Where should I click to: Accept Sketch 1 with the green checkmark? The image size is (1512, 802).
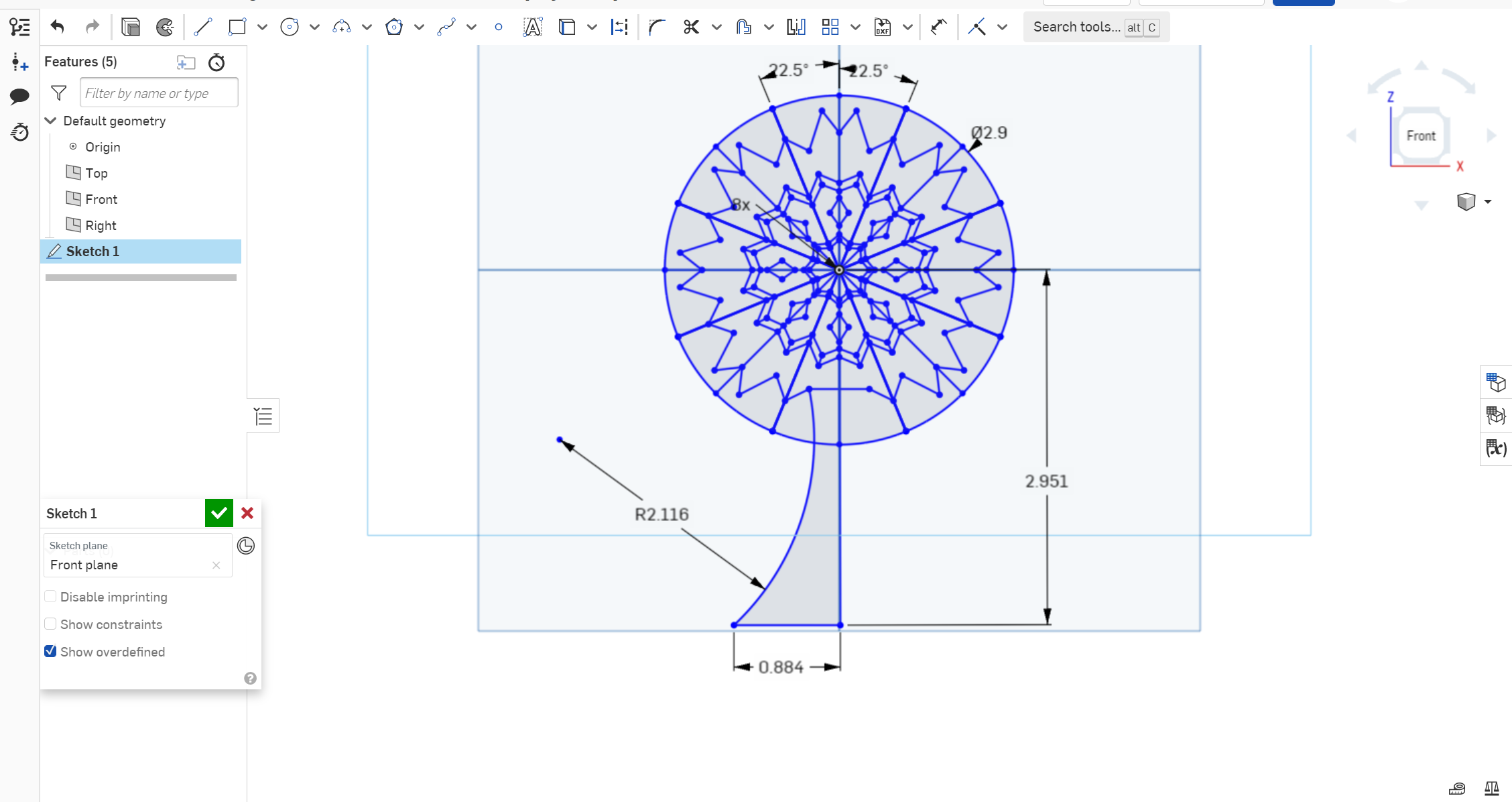point(218,513)
